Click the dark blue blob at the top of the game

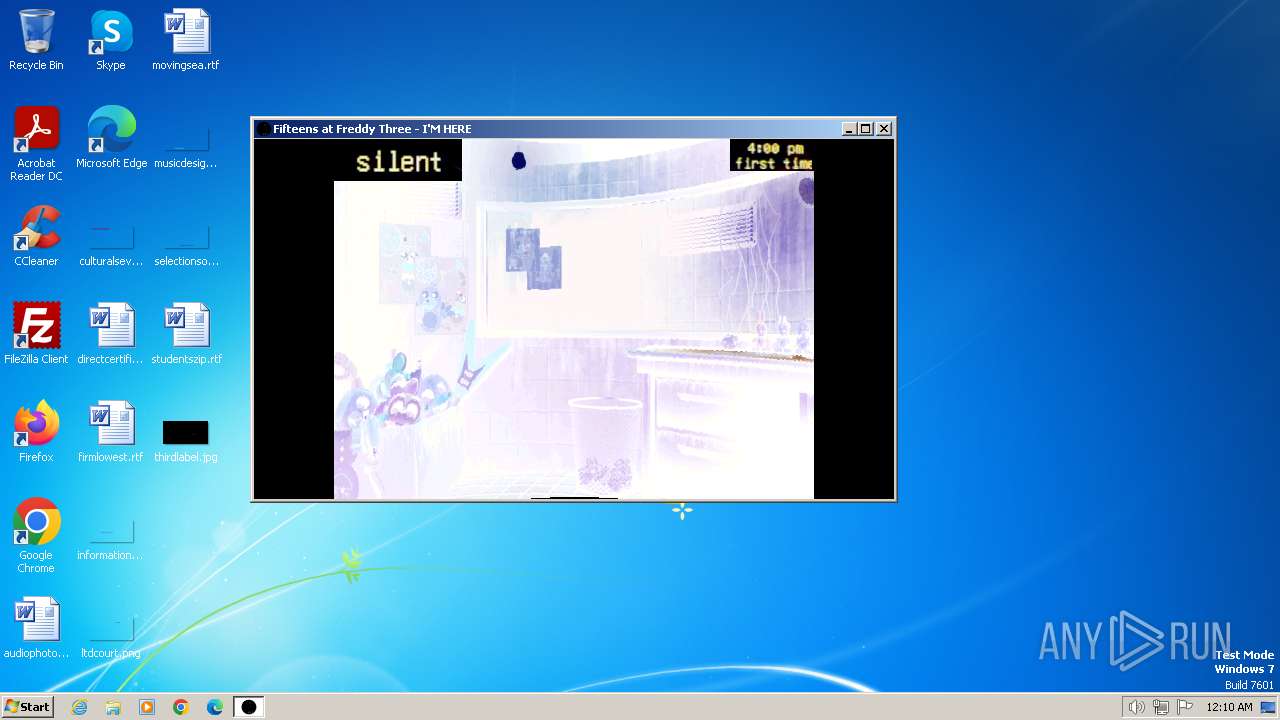pos(518,160)
